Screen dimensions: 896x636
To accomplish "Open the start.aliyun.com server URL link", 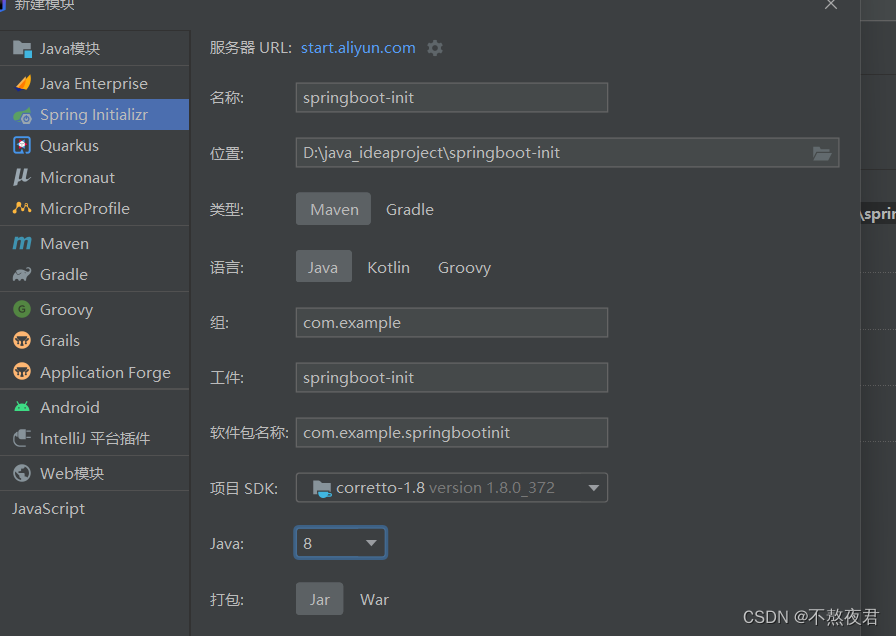I will coord(358,48).
